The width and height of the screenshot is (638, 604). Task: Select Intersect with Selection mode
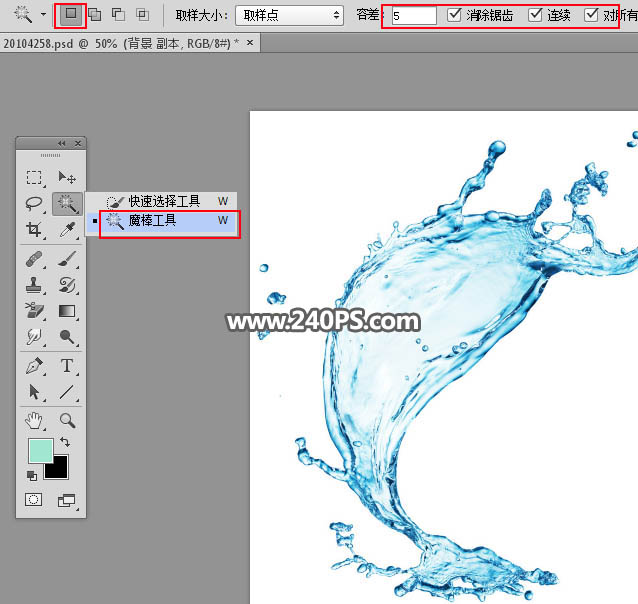pos(142,15)
